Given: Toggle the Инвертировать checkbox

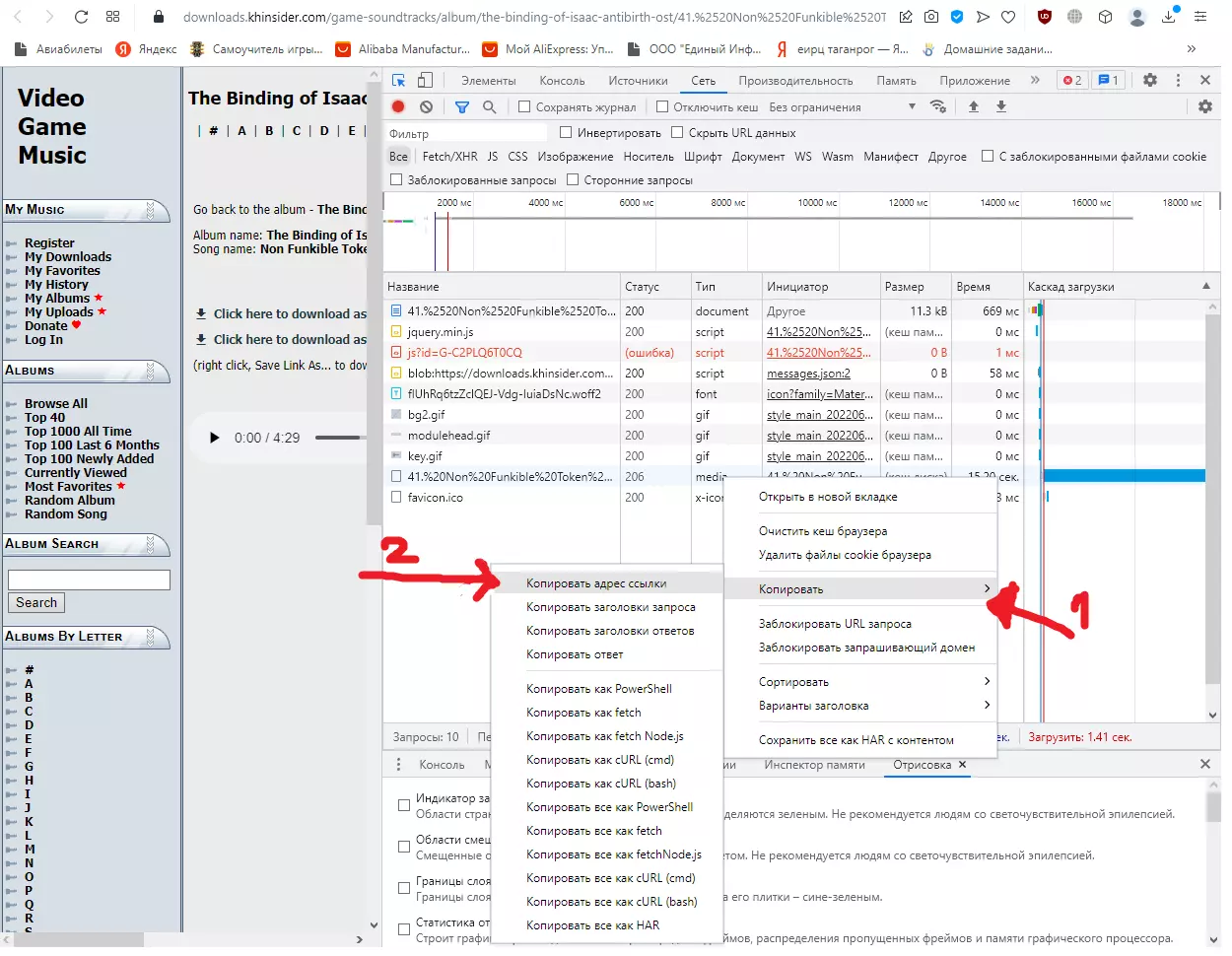Looking at the screenshot, I should [566, 132].
